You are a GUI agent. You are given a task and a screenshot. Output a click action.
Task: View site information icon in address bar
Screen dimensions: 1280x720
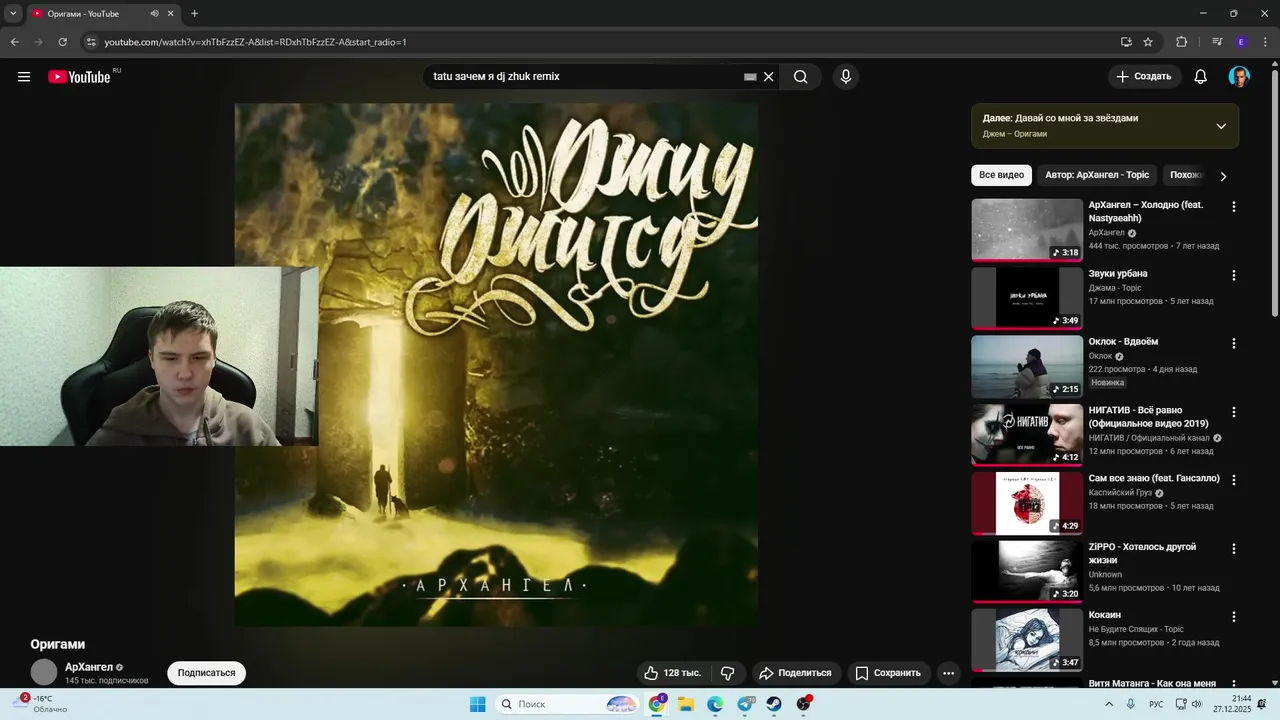pyautogui.click(x=90, y=42)
